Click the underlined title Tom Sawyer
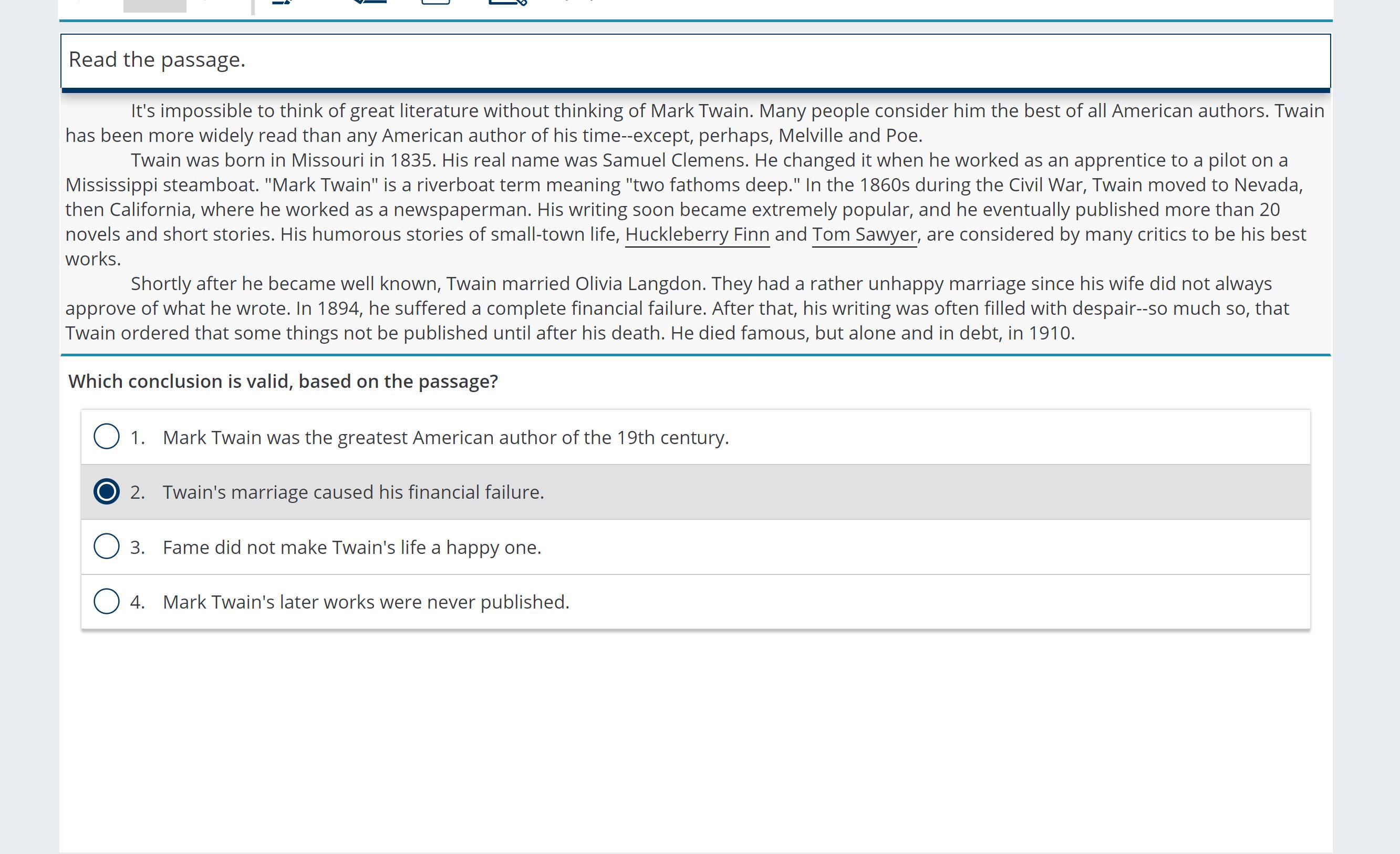The width and height of the screenshot is (1400, 854). [864, 234]
